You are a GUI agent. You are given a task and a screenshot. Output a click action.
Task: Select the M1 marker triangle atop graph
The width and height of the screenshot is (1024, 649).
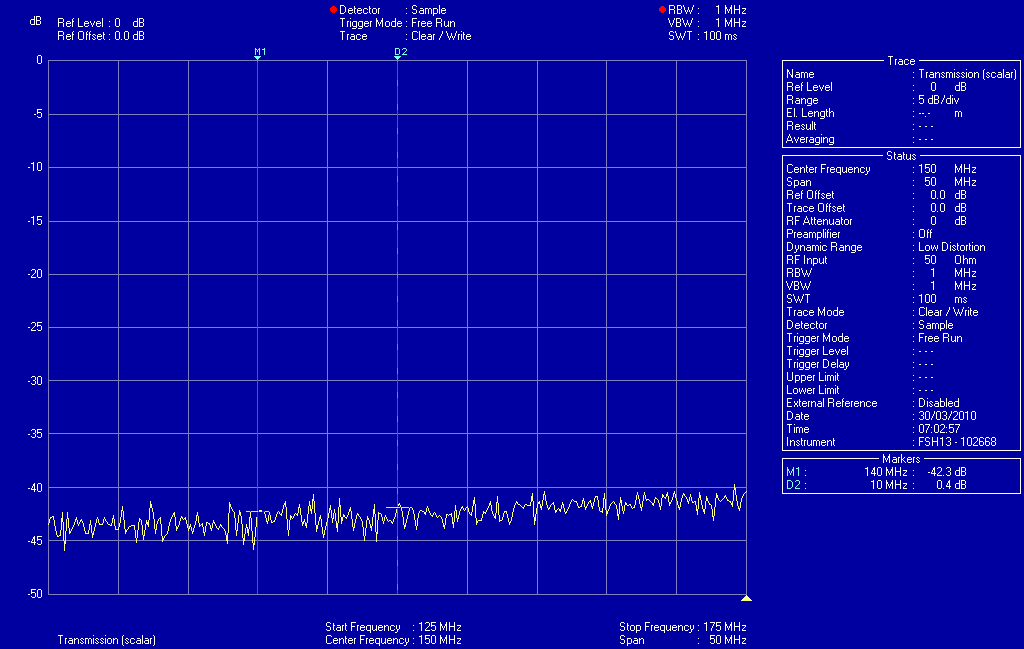tap(258, 58)
